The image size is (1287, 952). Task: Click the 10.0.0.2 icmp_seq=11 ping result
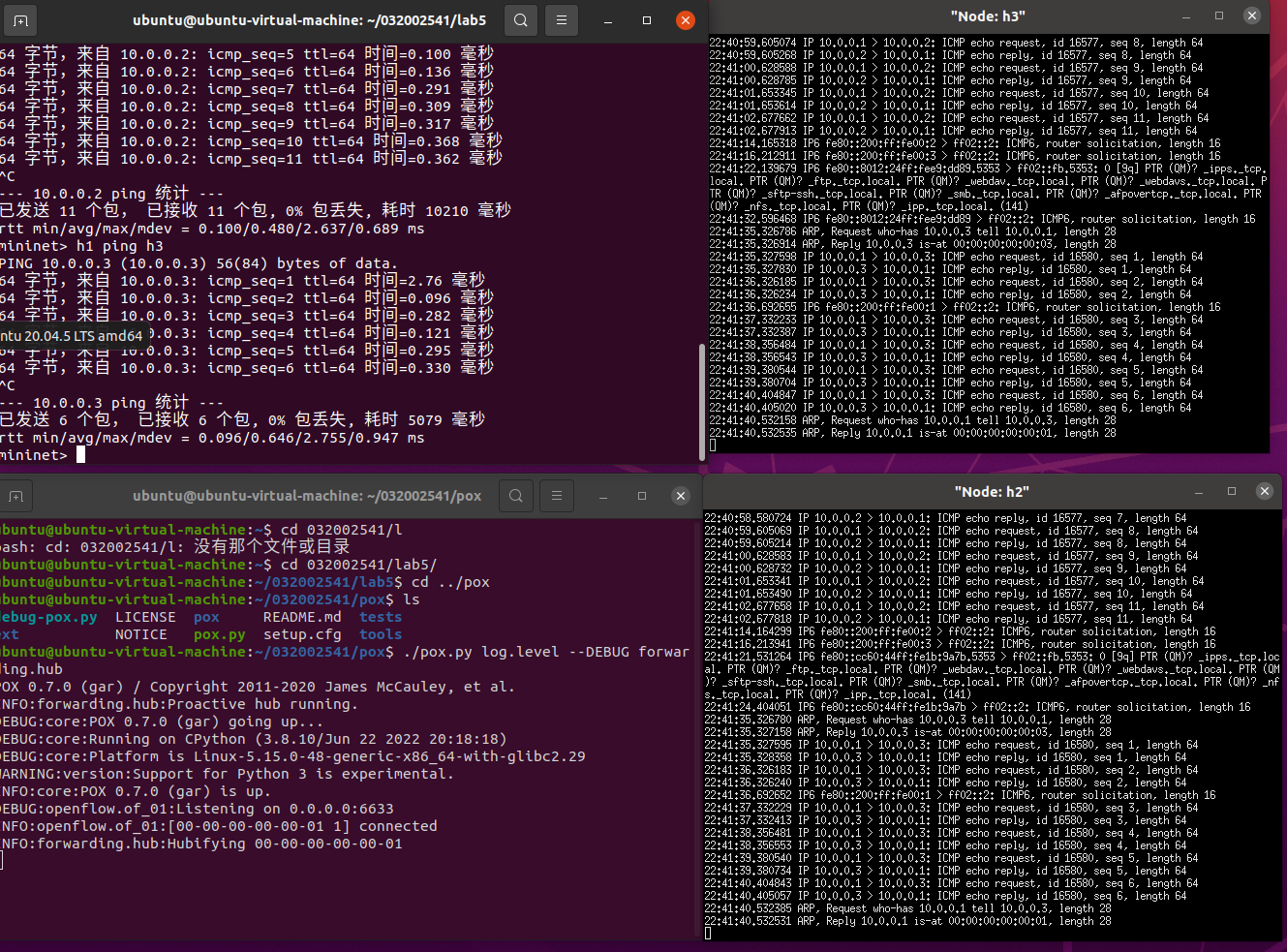pos(251,159)
